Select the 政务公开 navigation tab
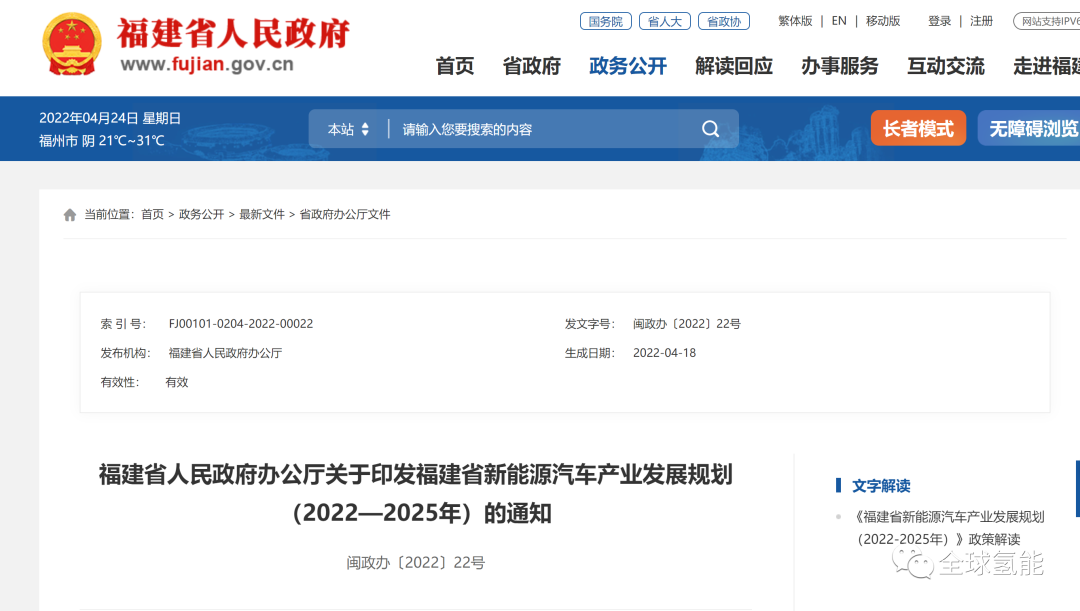This screenshot has height=611, width=1080. click(627, 66)
